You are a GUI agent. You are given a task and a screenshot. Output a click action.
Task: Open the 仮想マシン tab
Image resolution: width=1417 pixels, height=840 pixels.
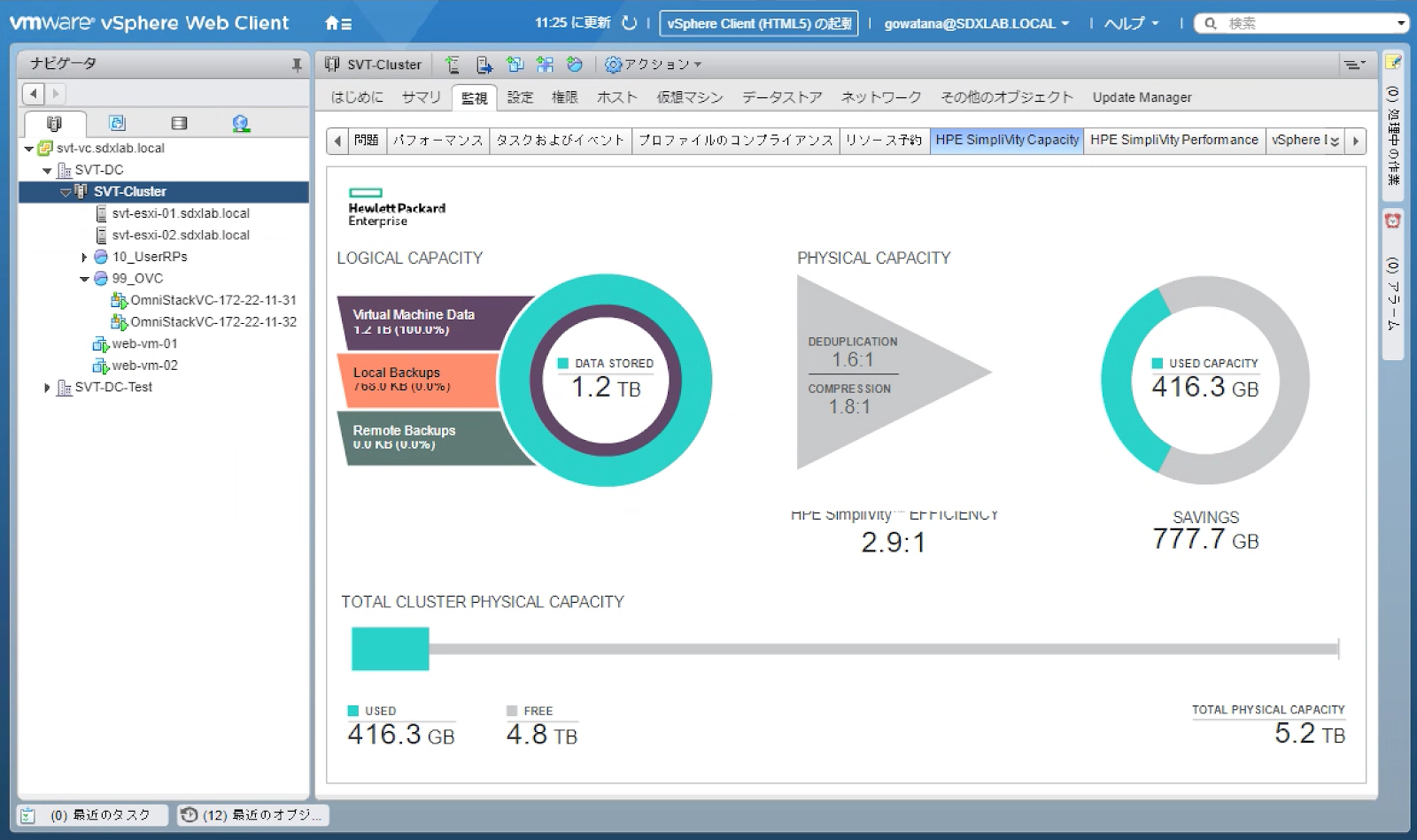[689, 97]
